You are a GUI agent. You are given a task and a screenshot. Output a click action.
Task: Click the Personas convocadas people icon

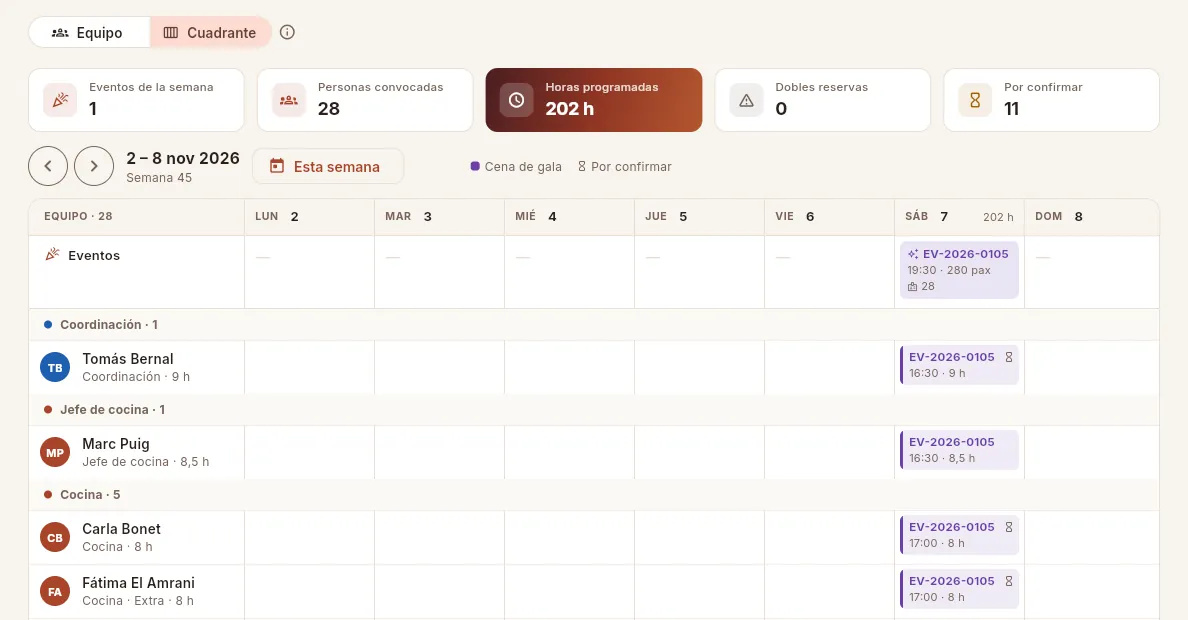tap(289, 100)
